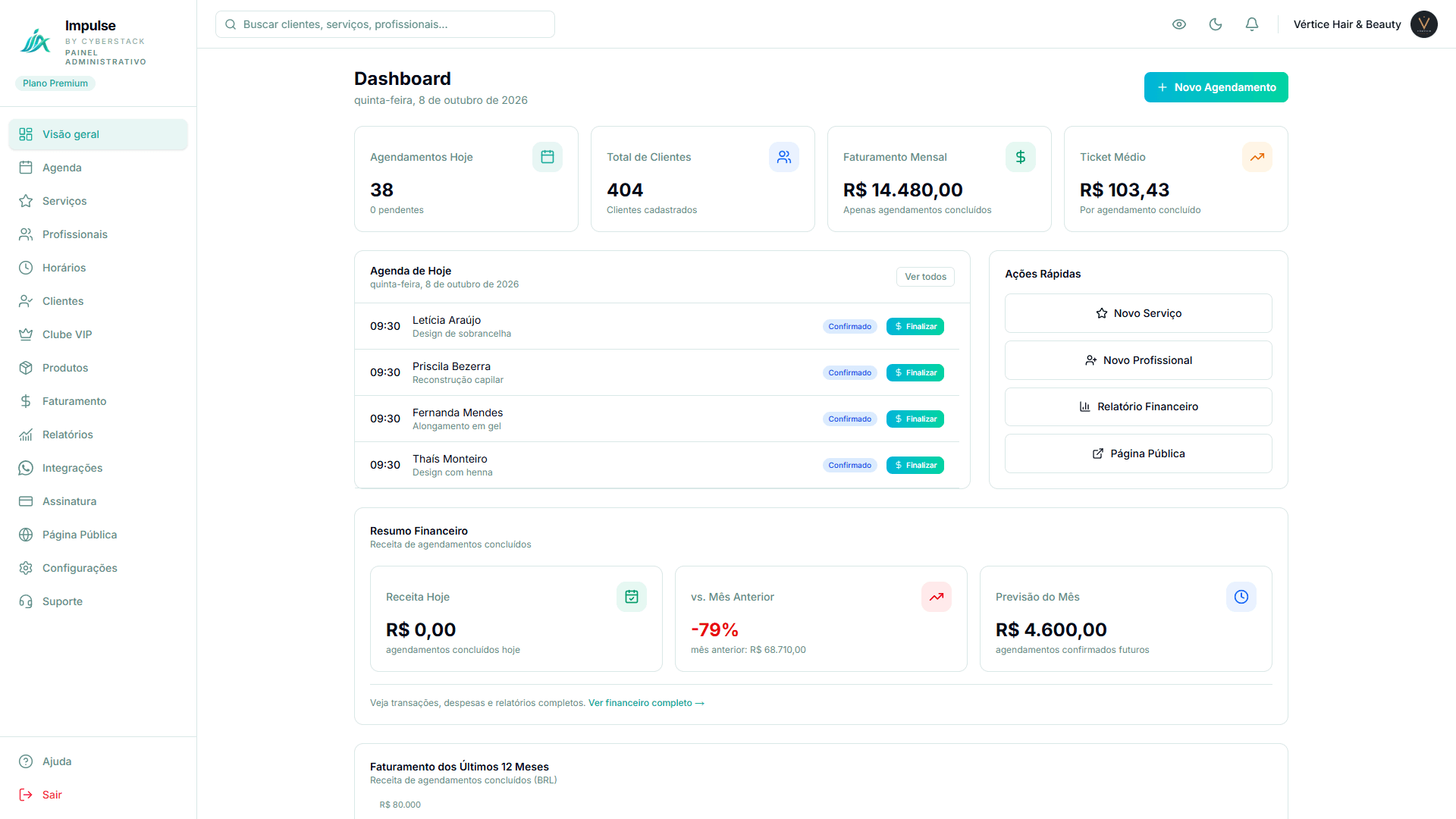1456x819 pixels.
Task: Click Novo Profissional quick action
Action: (1138, 360)
